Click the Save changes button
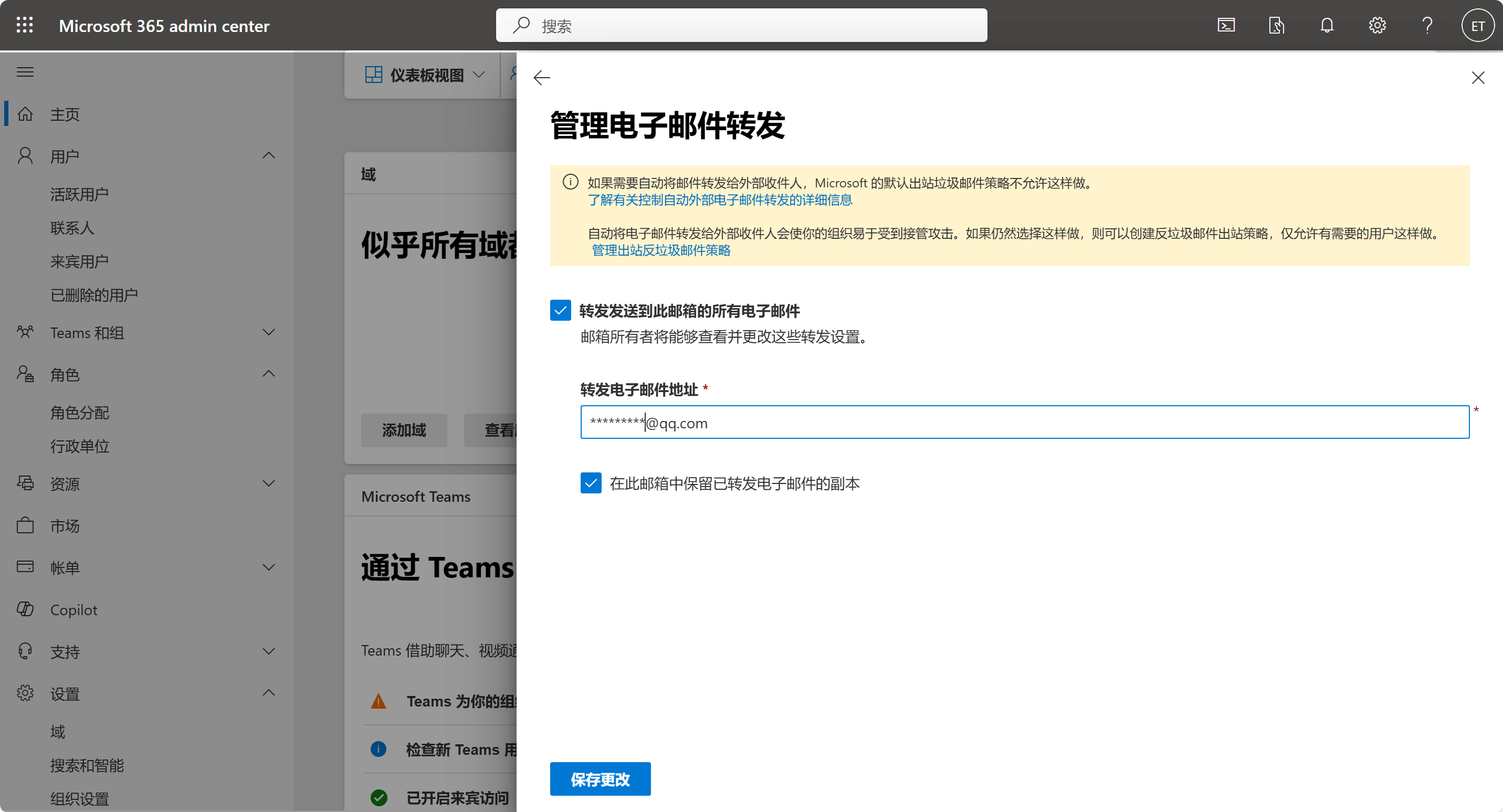Image resolution: width=1503 pixels, height=812 pixels. [600, 779]
